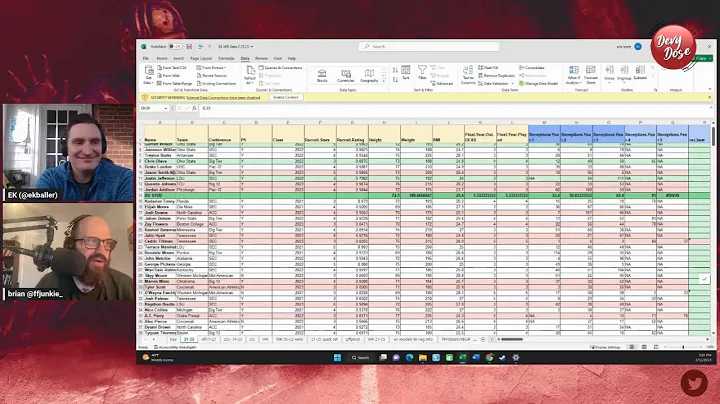Open File Explorer from the taskbar
This screenshot has width=720, height=404.
pos(422,358)
